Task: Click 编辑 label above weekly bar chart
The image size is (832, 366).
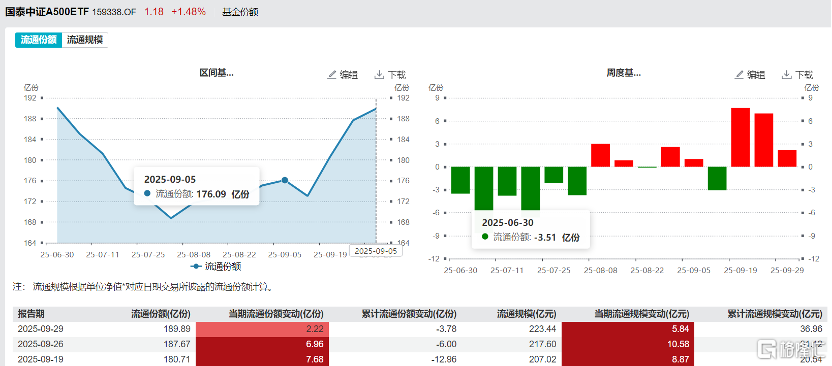Action: pos(757,75)
